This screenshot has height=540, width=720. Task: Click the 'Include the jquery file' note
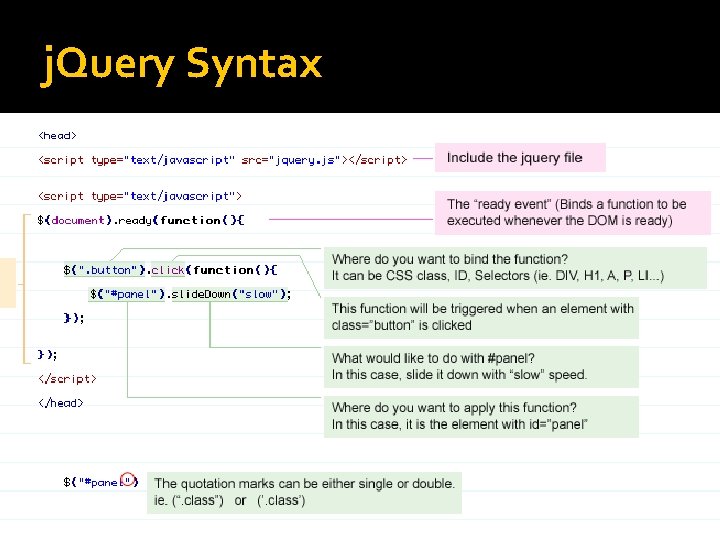pyautogui.click(x=520, y=158)
